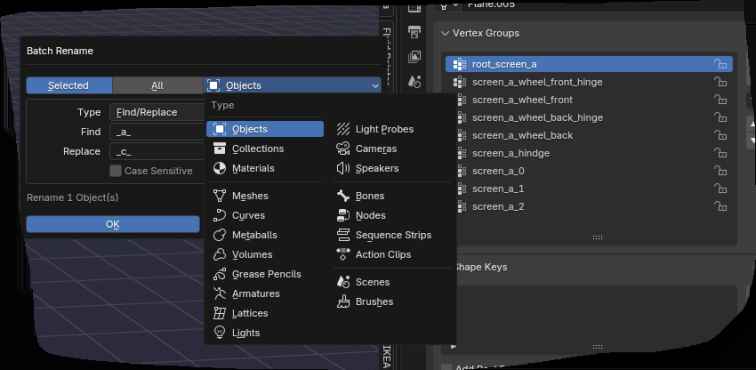
Task: Click the Shape Keys list resize grip
Action: click(597, 347)
